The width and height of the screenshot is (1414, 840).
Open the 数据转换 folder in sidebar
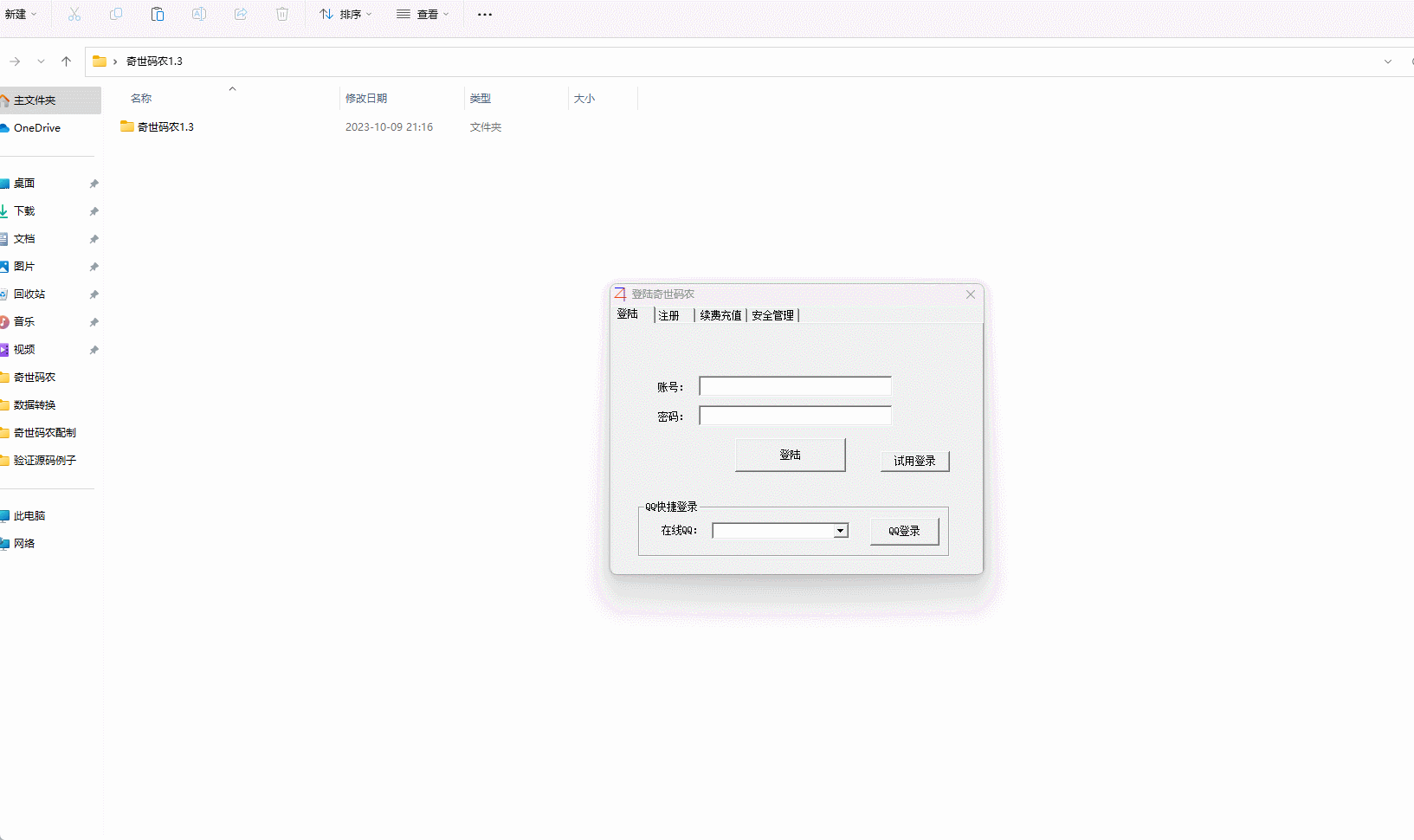[x=35, y=405]
